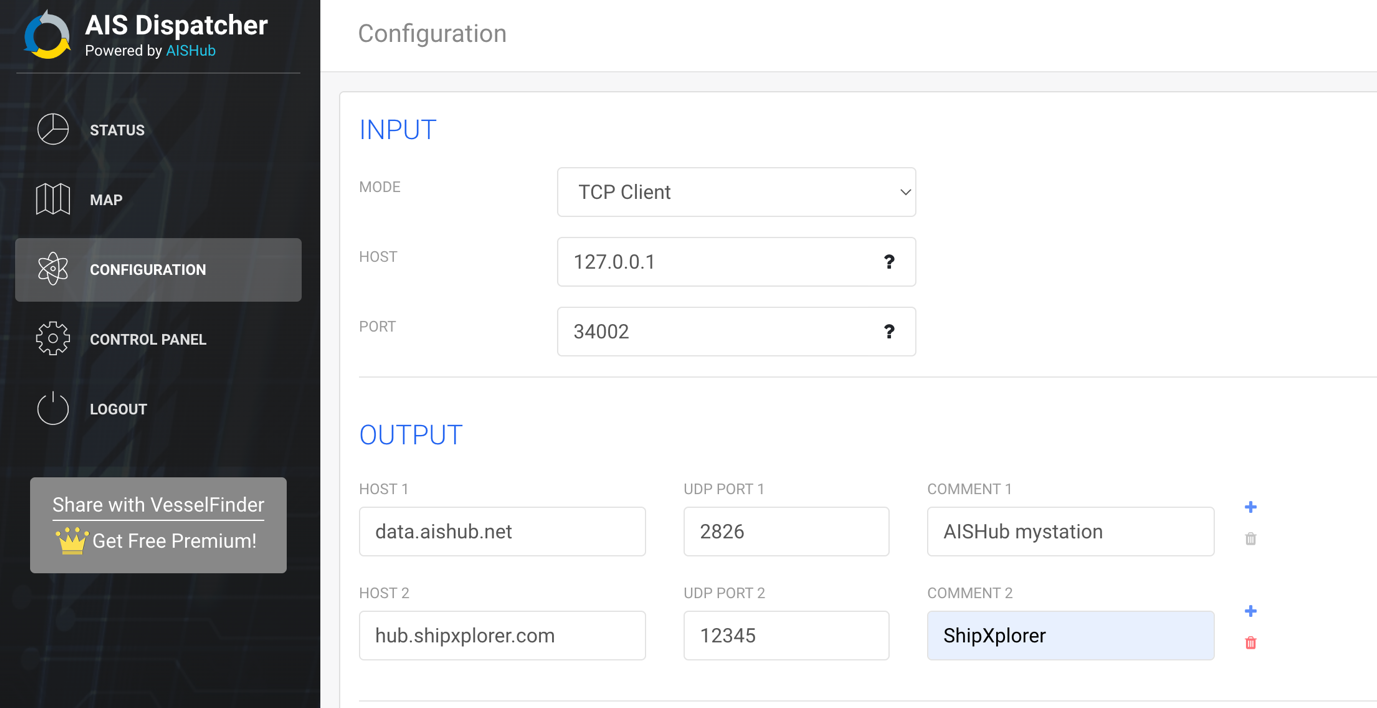Click the gold crown premium icon
This screenshot has height=708, width=1377.
(72, 540)
